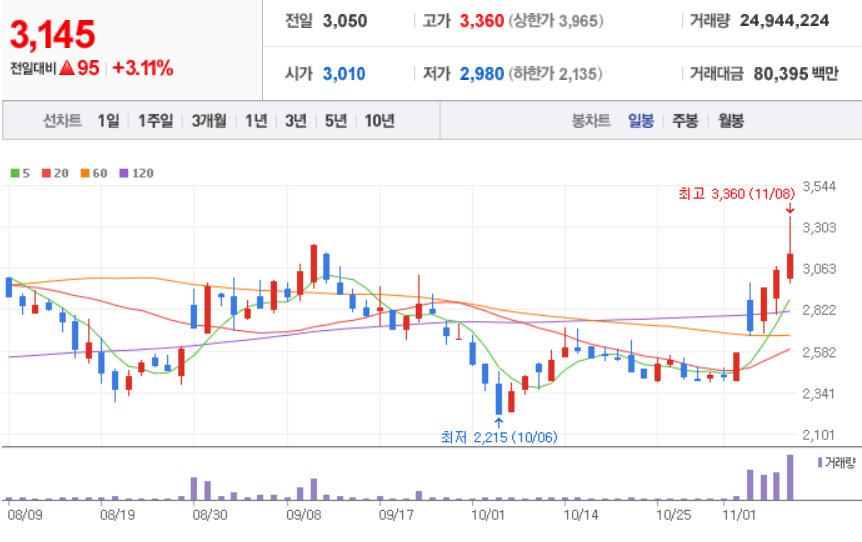The width and height of the screenshot is (862, 542).
Task: Click the 전일 value 3,050
Action: tap(345, 21)
